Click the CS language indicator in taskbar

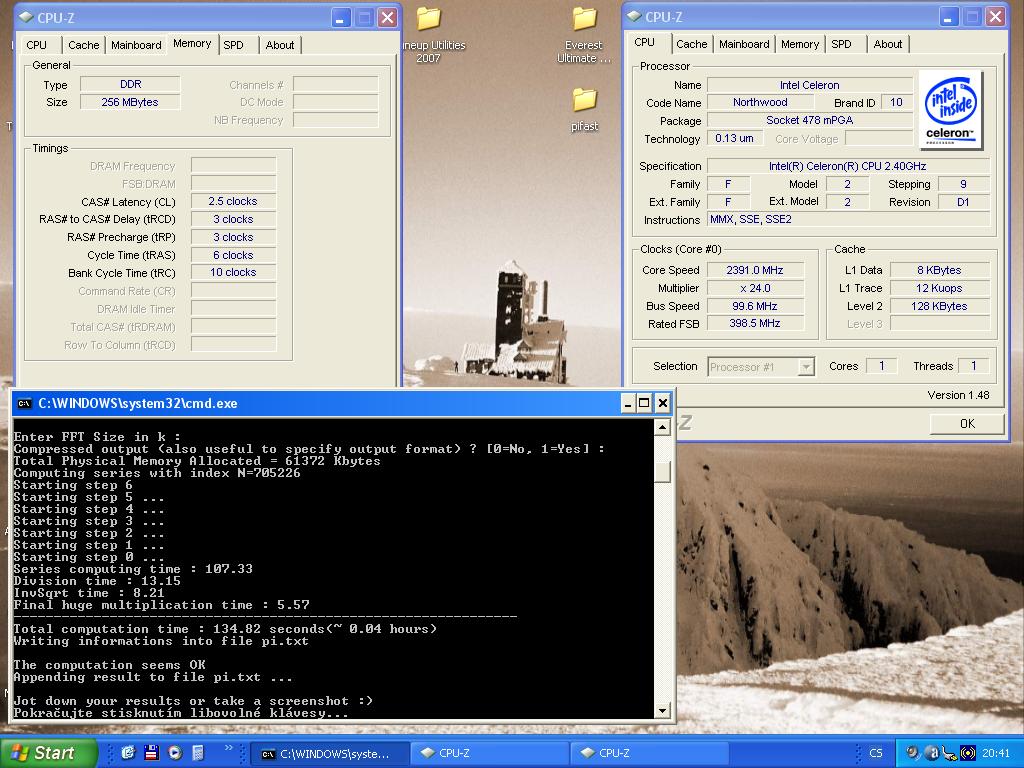point(876,753)
